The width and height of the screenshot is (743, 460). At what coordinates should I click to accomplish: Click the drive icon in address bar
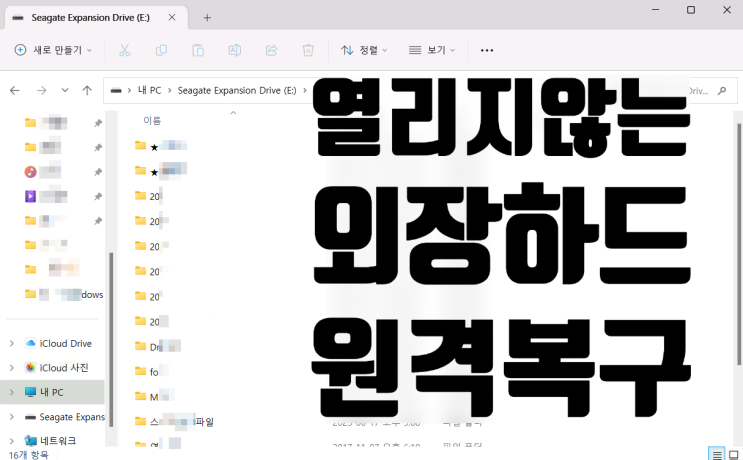(116, 90)
